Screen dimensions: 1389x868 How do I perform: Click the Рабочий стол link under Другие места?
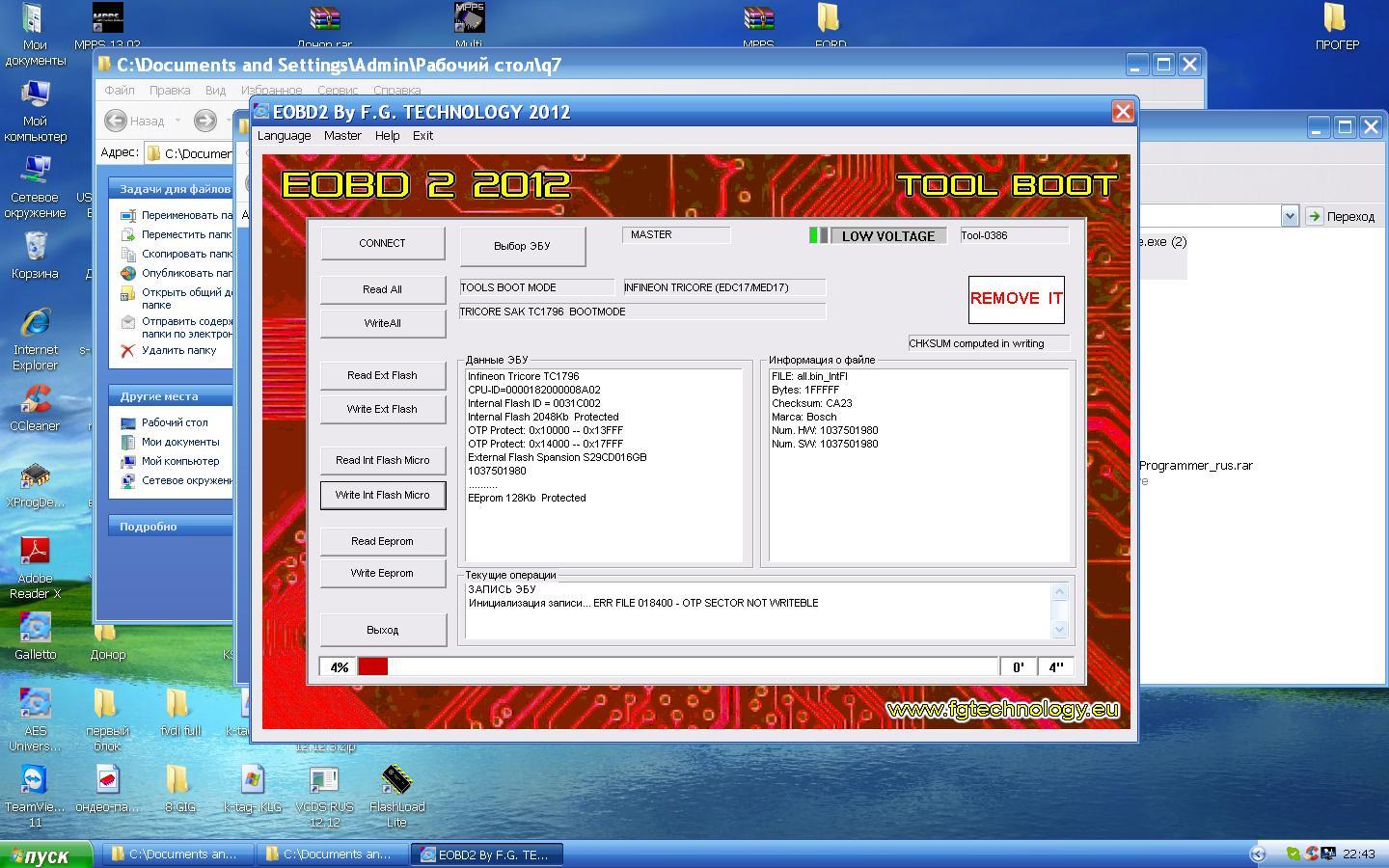[175, 422]
